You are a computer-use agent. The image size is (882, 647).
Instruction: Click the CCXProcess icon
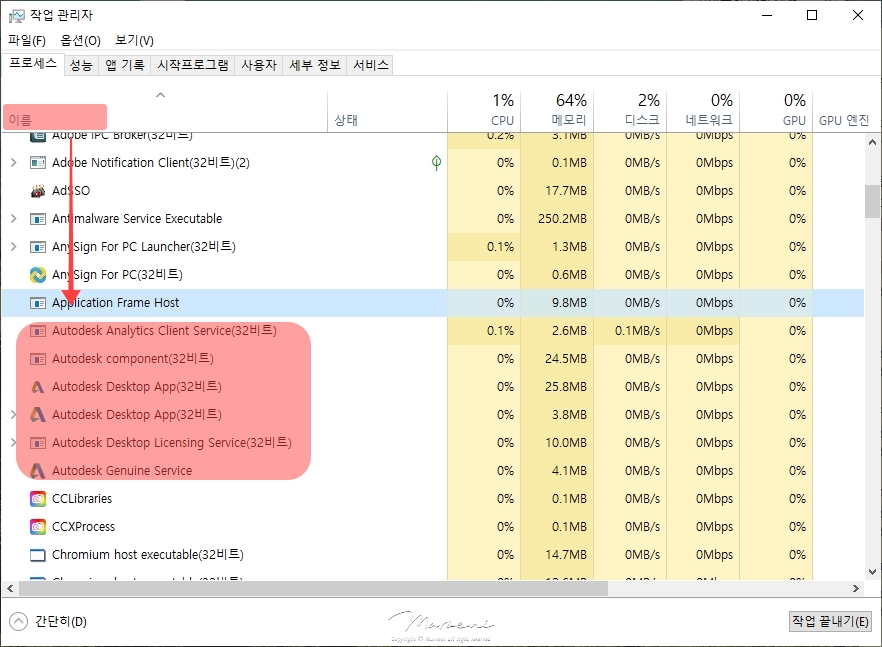click(x=38, y=527)
